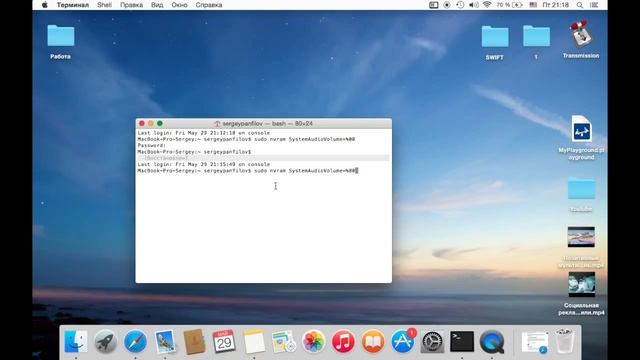Click the Wi-Fi status icon
The image size is (640, 360).
tap(487, 5)
